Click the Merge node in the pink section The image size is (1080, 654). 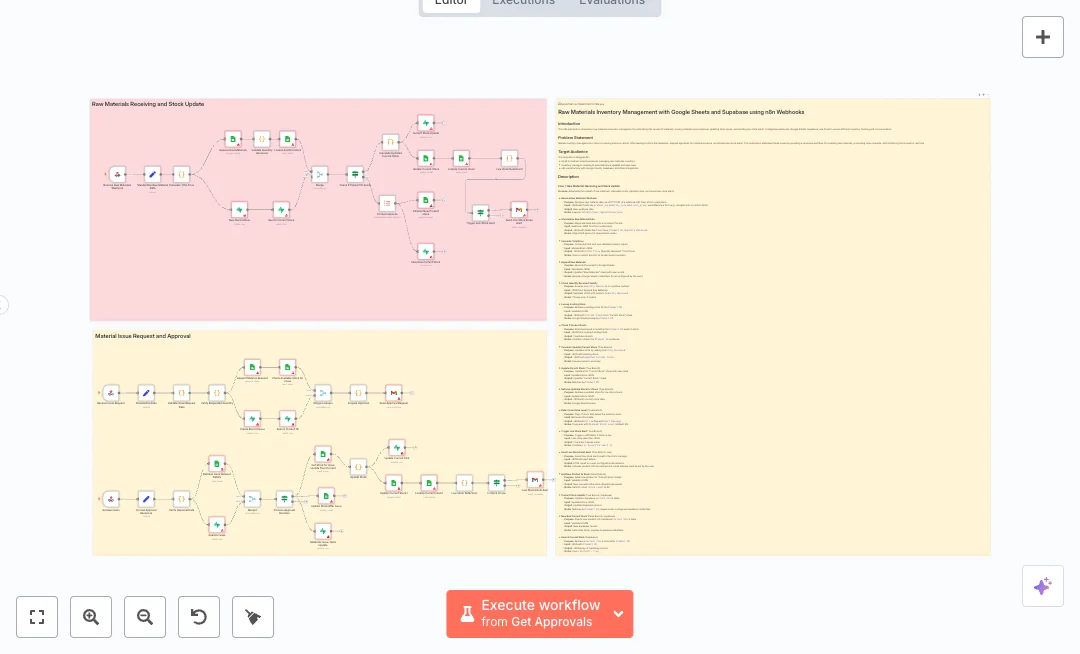320,175
